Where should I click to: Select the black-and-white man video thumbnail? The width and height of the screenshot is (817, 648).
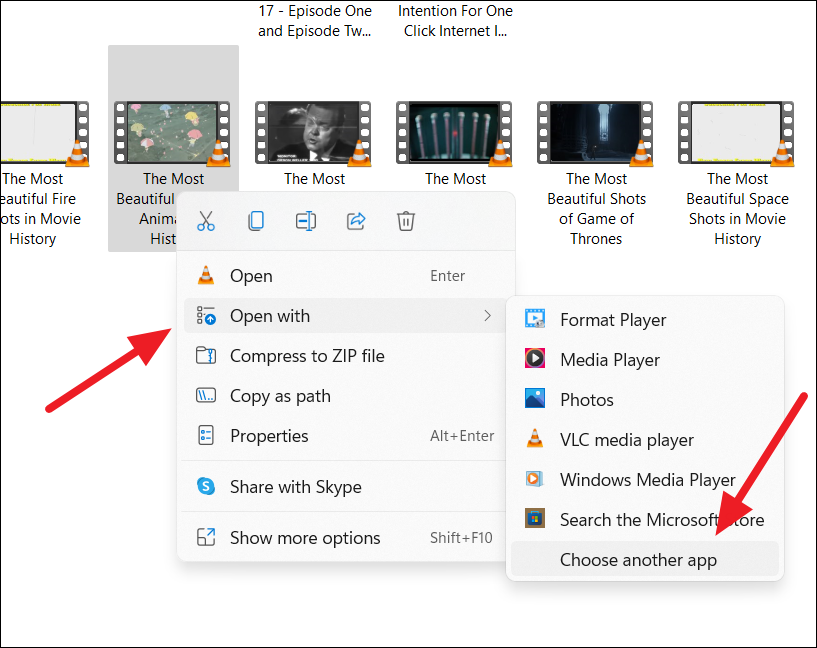point(313,133)
